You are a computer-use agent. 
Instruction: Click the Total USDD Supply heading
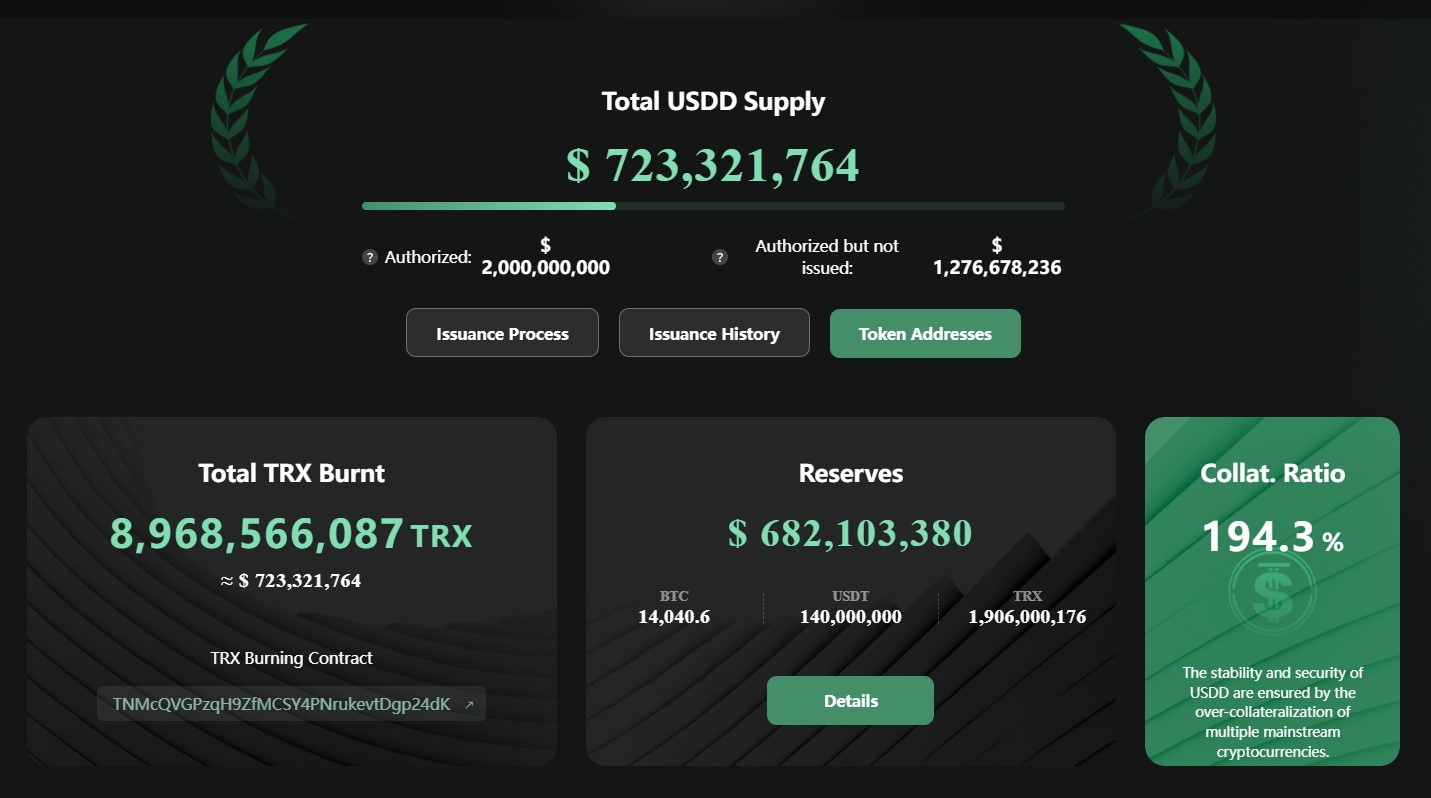(713, 101)
